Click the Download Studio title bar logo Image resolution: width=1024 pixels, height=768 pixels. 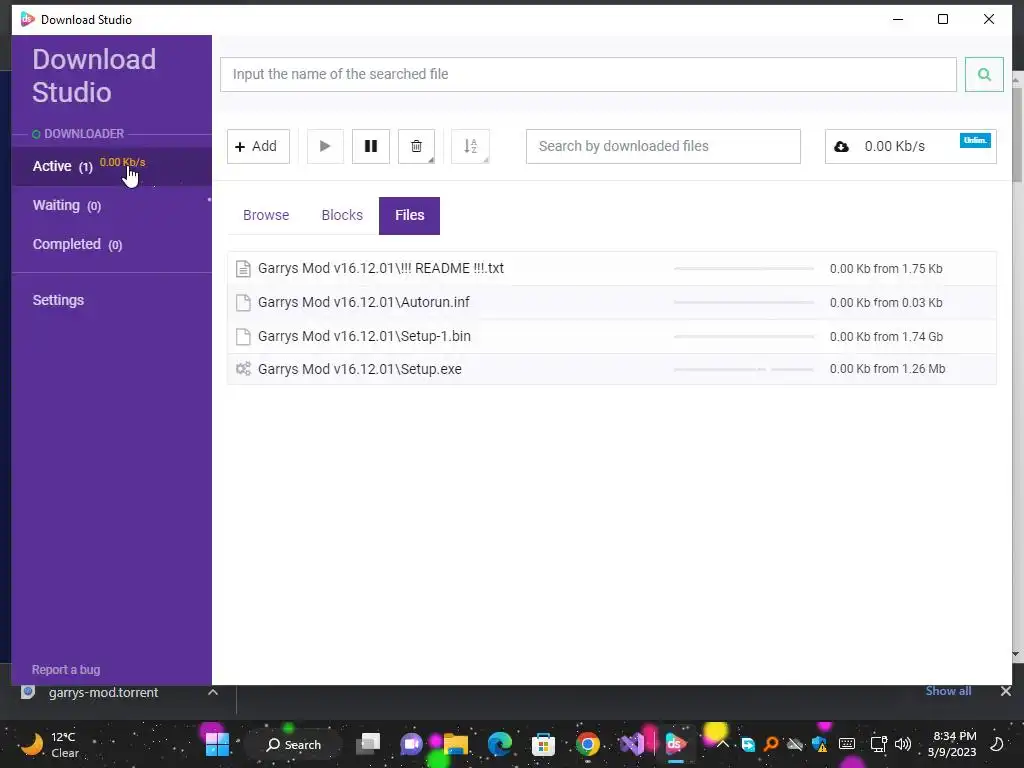pyautogui.click(x=27, y=19)
